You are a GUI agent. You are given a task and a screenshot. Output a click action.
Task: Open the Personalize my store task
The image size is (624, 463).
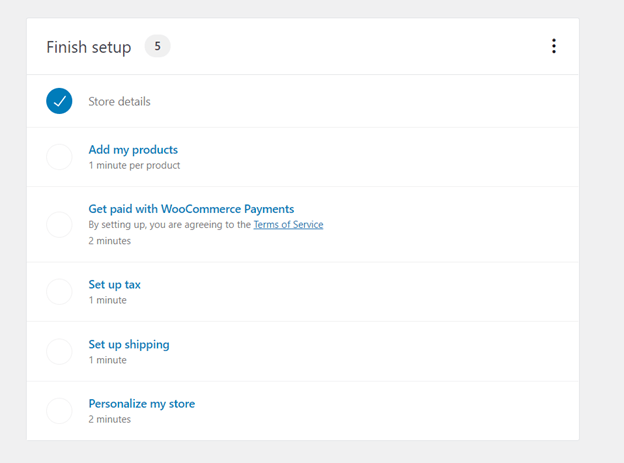click(142, 404)
